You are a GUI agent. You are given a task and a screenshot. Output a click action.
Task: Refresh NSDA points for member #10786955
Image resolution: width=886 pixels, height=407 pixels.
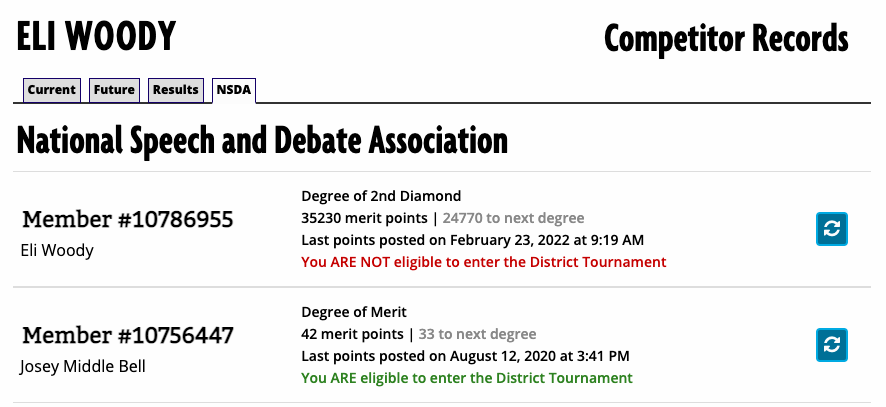point(832,229)
